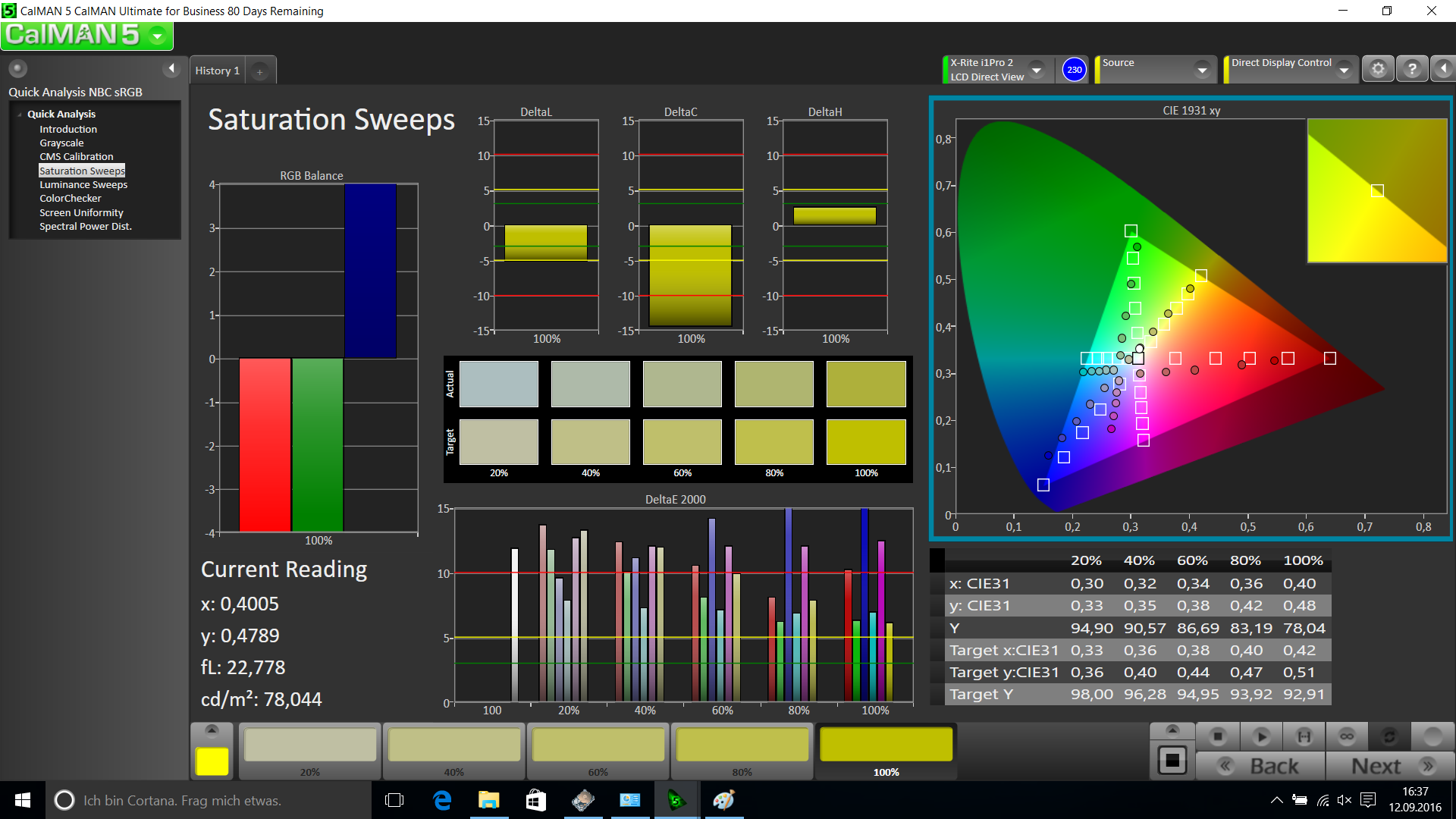Toggle the round record button at left panel top
This screenshot has height=819, width=1456.
click(x=18, y=68)
